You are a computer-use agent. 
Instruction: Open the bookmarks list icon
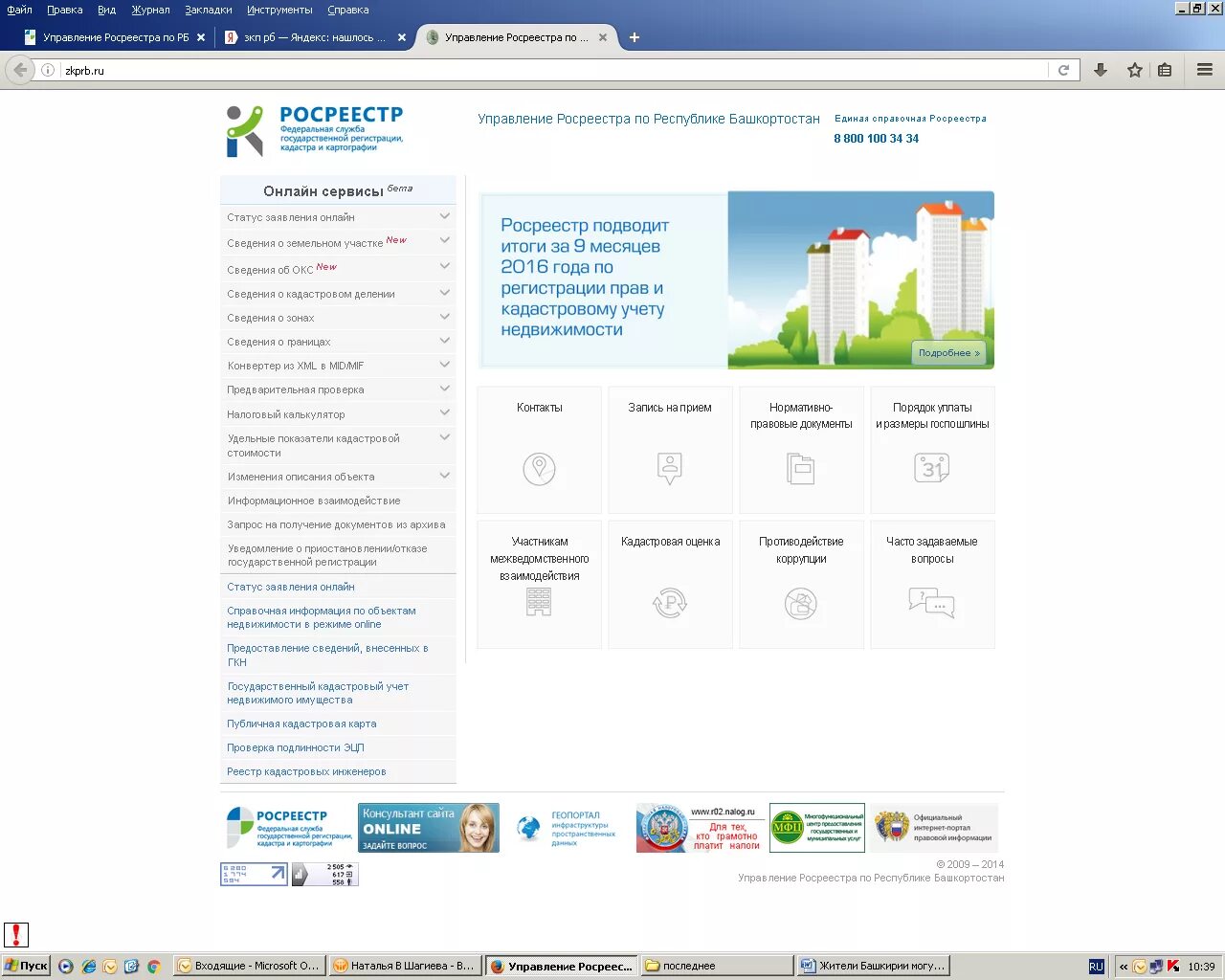pos(1165,70)
